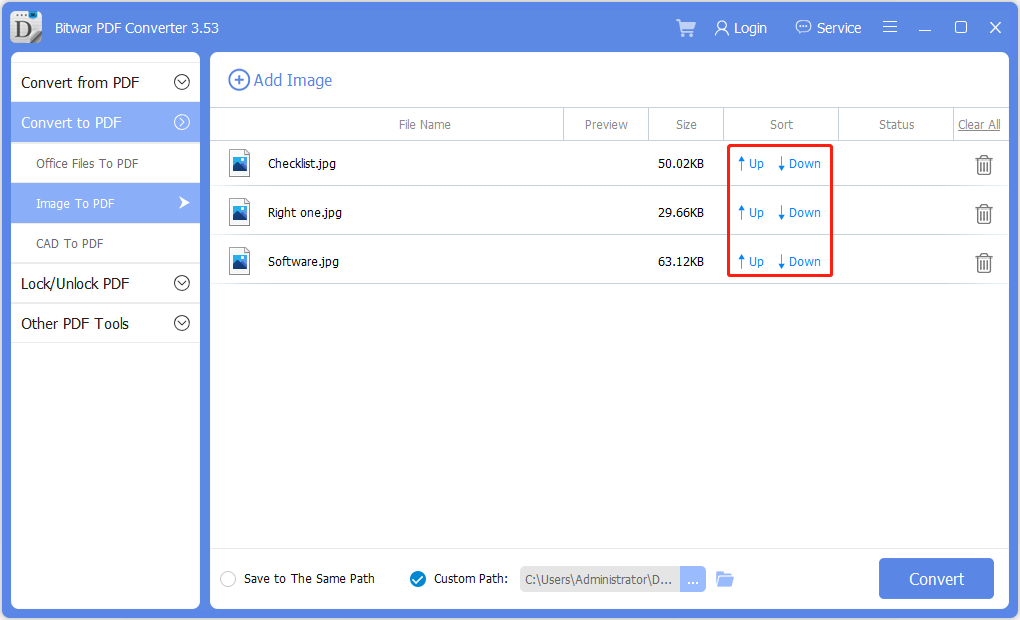Image resolution: width=1020 pixels, height=620 pixels.
Task: Open the shopping cart icon
Action: [x=686, y=28]
